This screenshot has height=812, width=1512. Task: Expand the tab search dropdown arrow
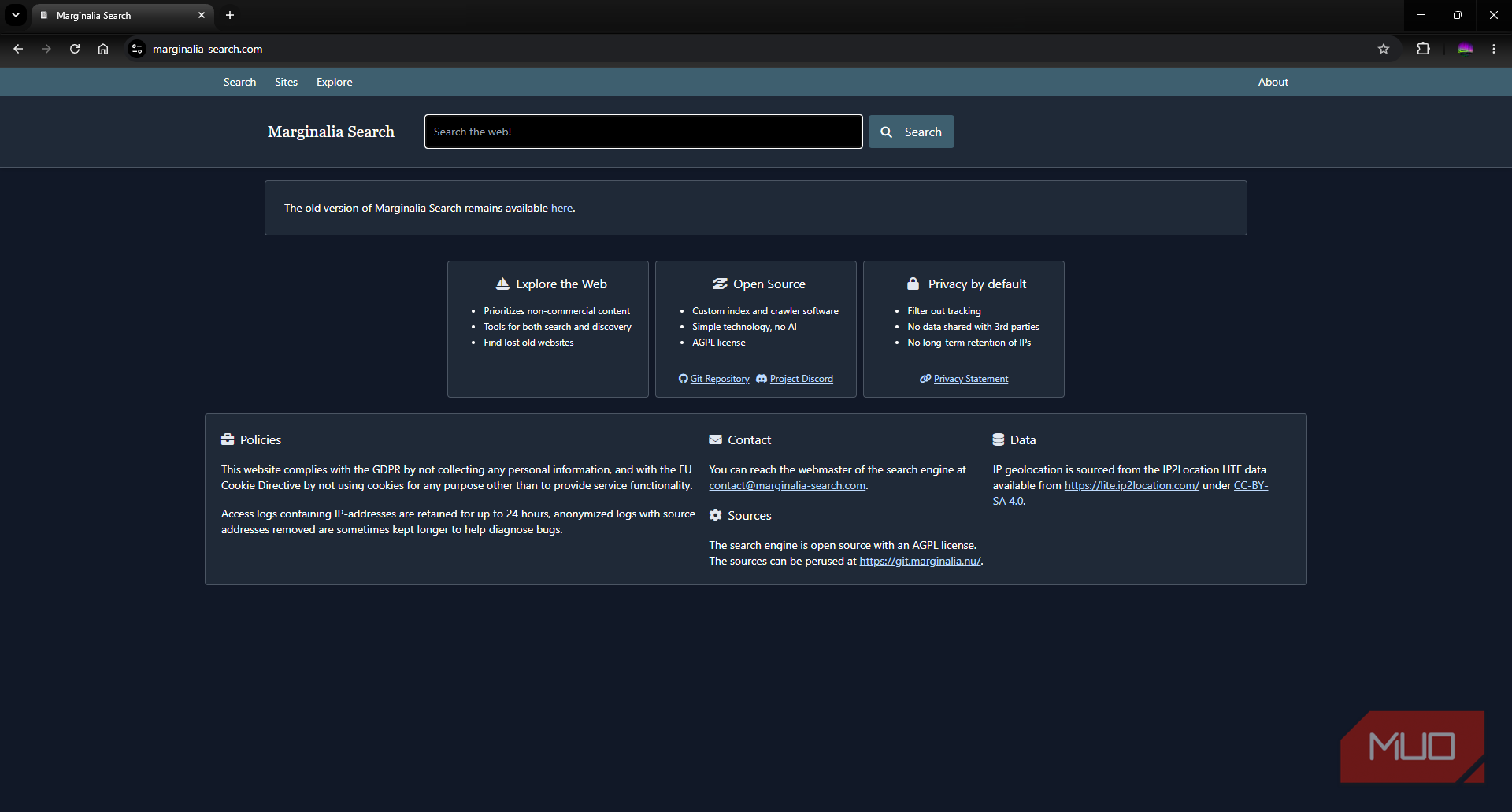[x=15, y=15]
